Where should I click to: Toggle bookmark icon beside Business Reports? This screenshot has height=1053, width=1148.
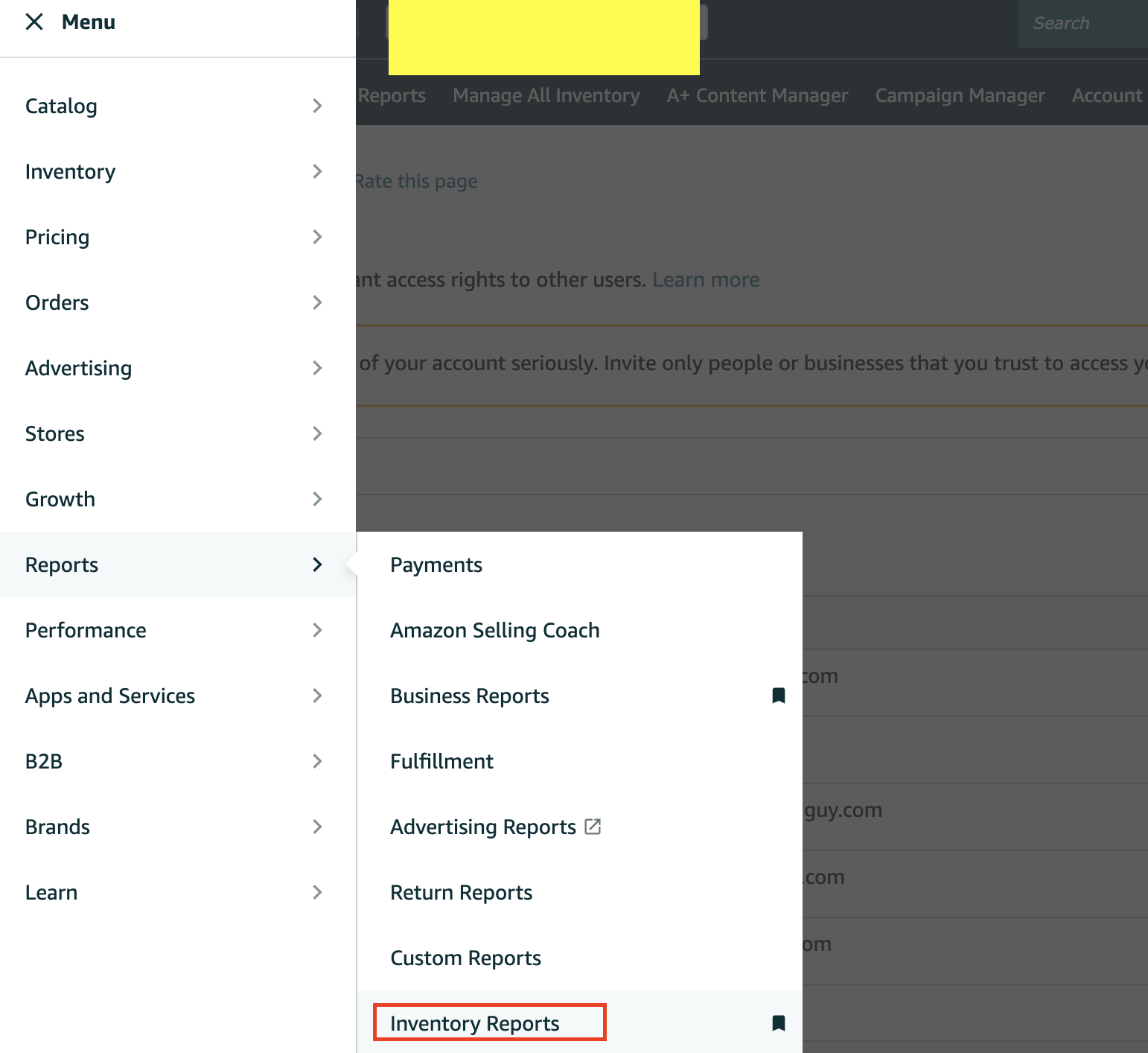click(x=779, y=696)
